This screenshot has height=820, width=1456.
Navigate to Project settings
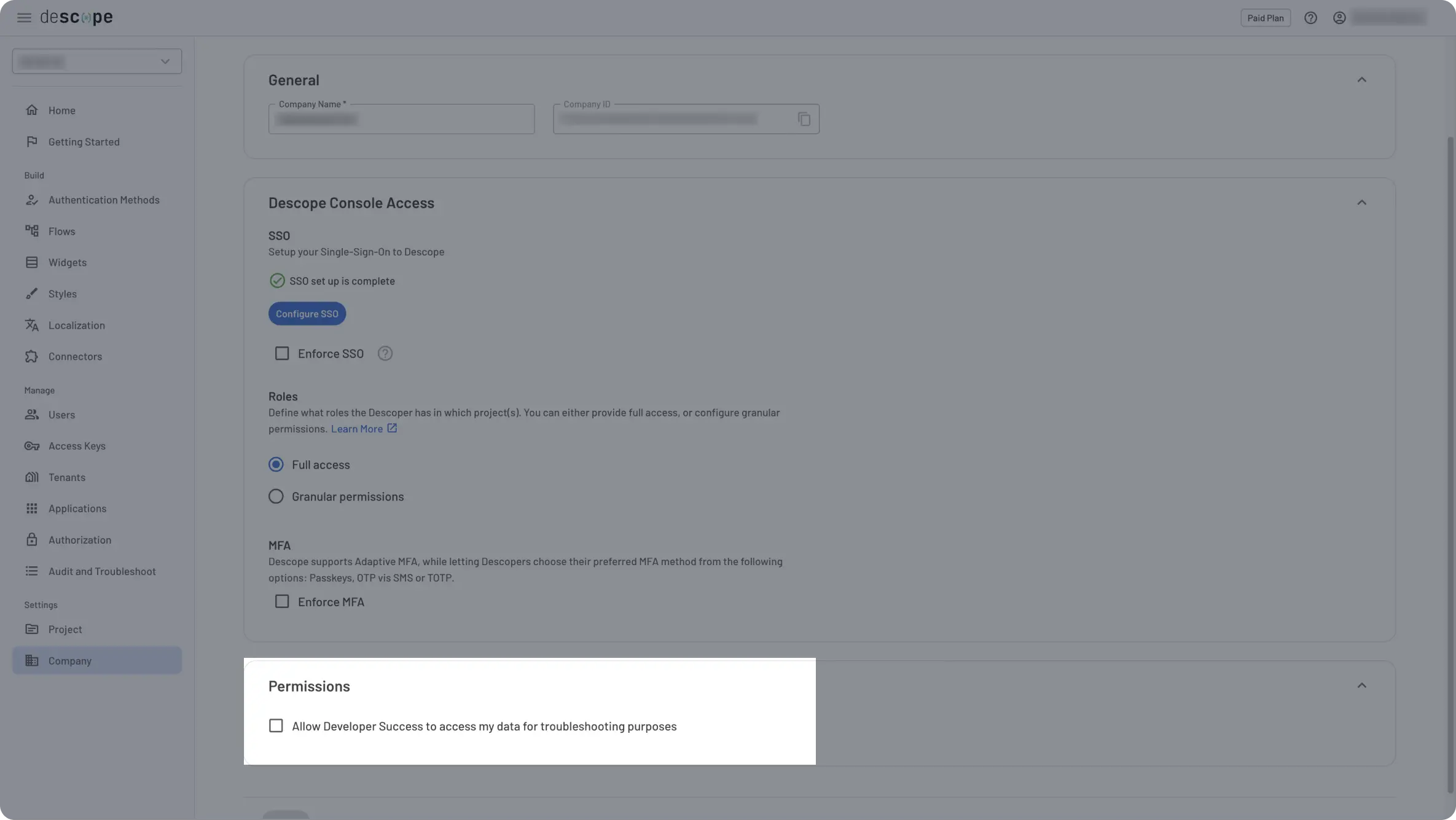65,630
